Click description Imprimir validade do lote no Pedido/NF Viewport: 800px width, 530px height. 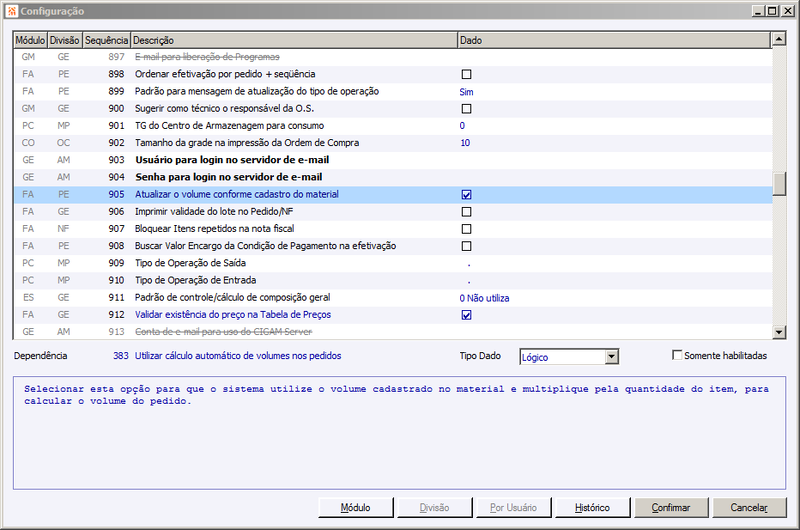tap(214, 212)
